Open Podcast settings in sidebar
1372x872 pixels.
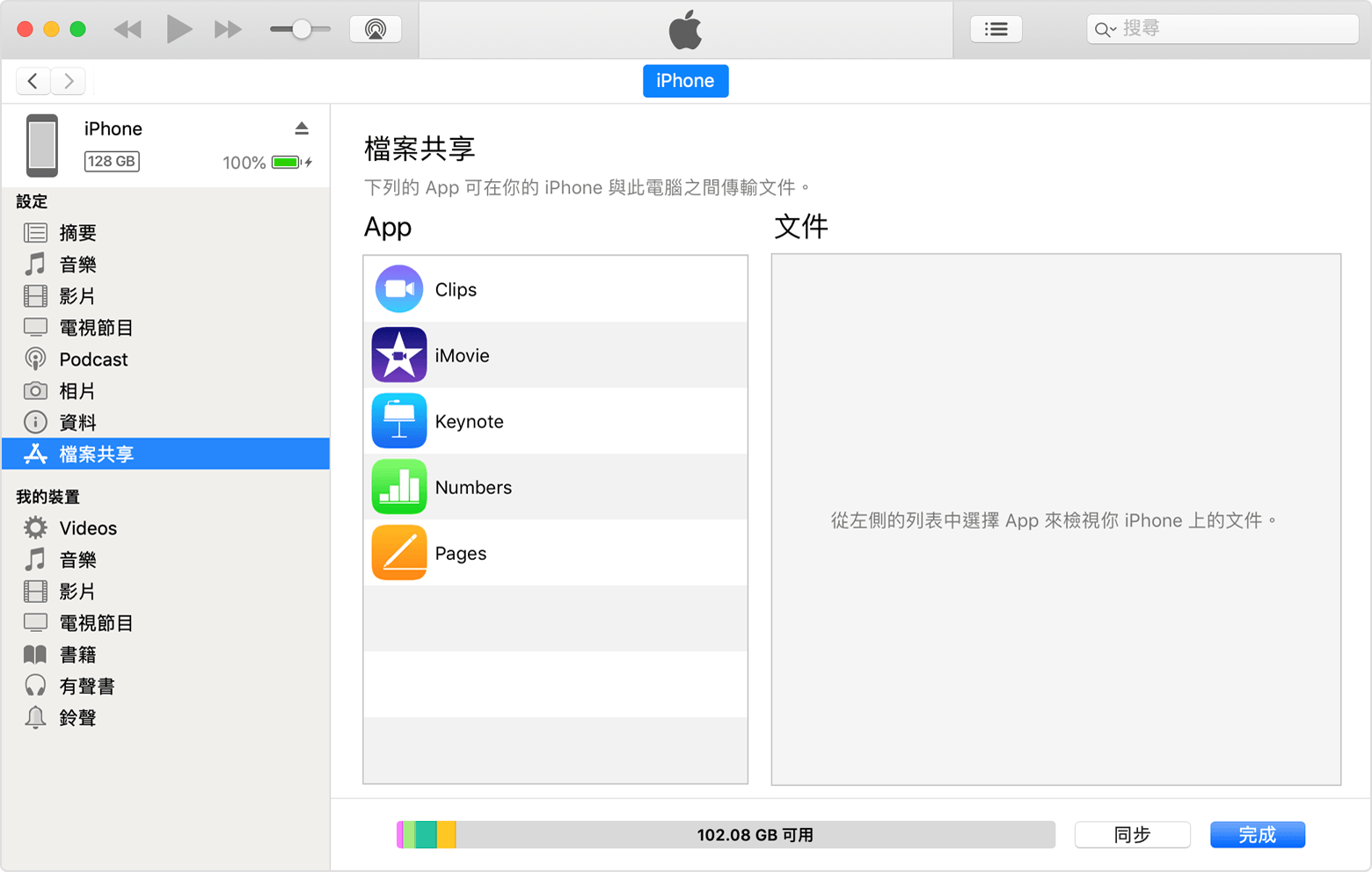pyautogui.click(x=165, y=360)
